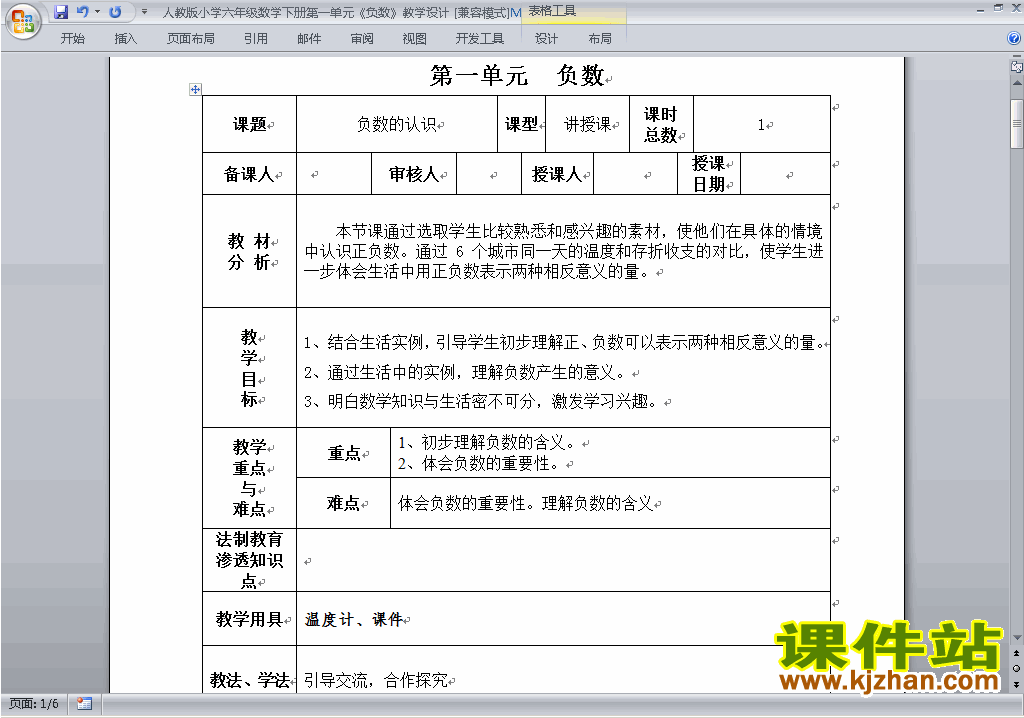
Task: Open the table tools 布局 tab
Action: point(600,39)
